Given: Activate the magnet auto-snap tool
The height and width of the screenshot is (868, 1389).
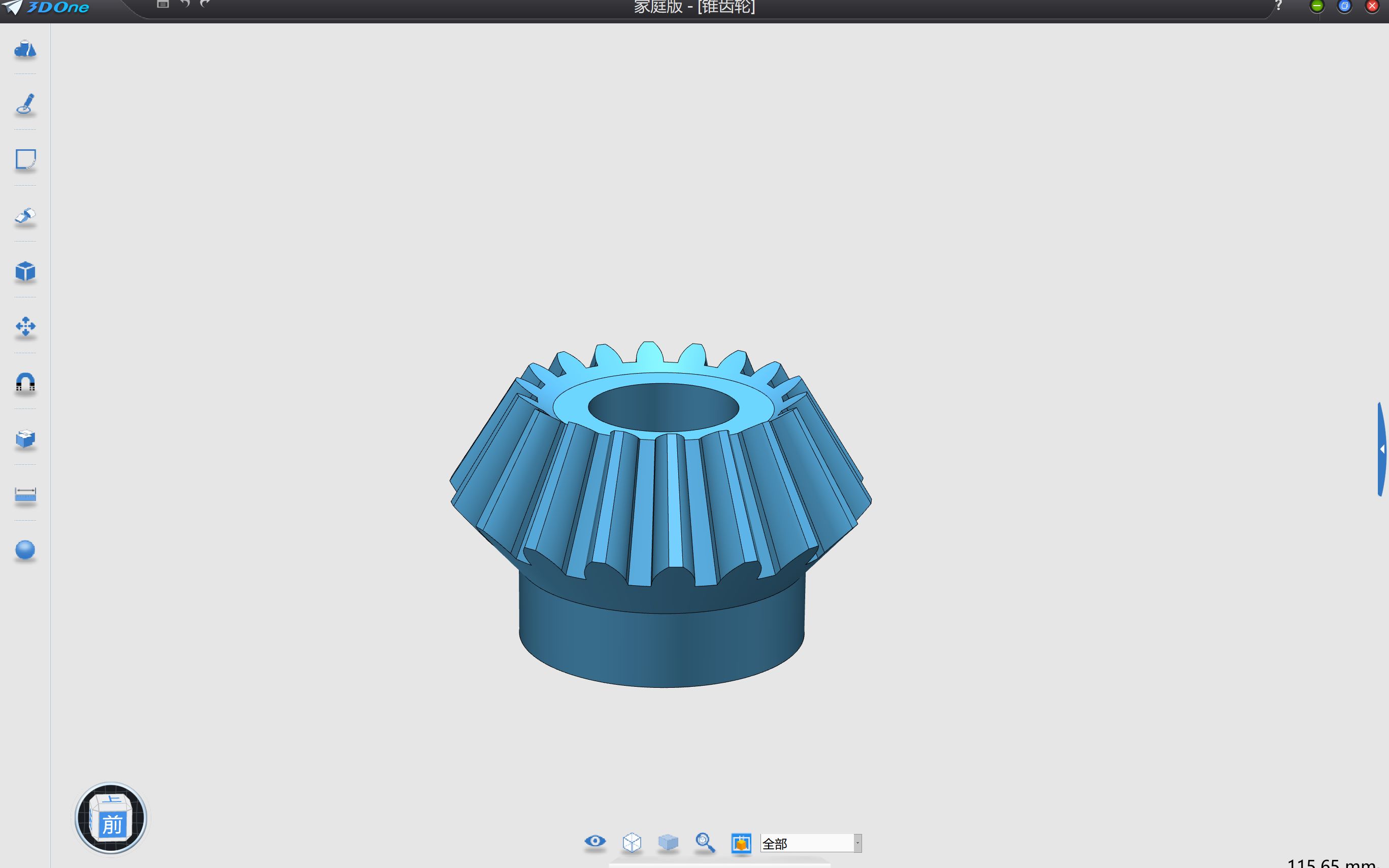Looking at the screenshot, I should click(x=25, y=382).
